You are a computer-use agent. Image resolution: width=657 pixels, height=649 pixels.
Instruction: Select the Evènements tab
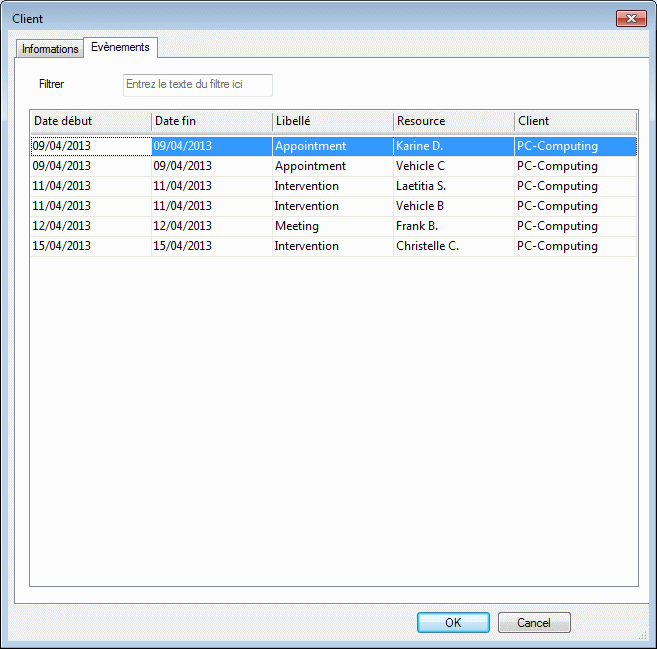pos(120,47)
